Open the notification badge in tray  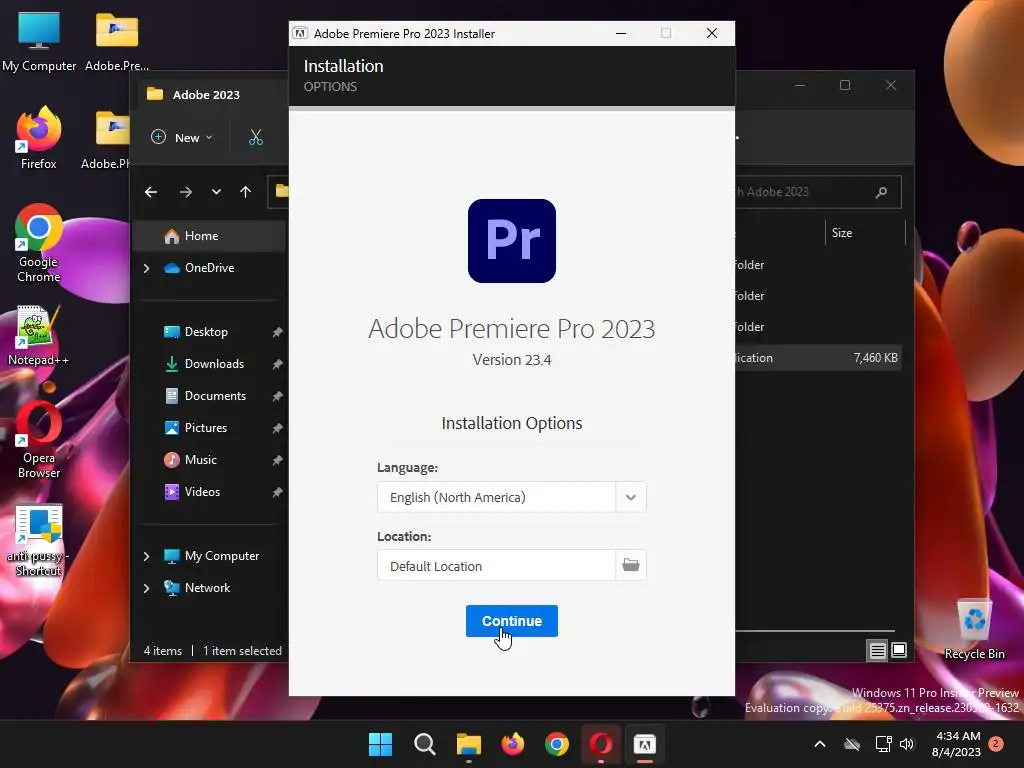(x=996, y=744)
